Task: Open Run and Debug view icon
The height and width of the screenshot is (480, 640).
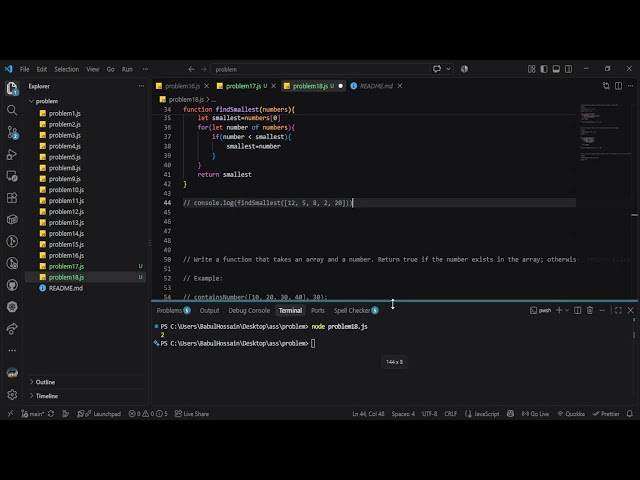Action: point(12,154)
